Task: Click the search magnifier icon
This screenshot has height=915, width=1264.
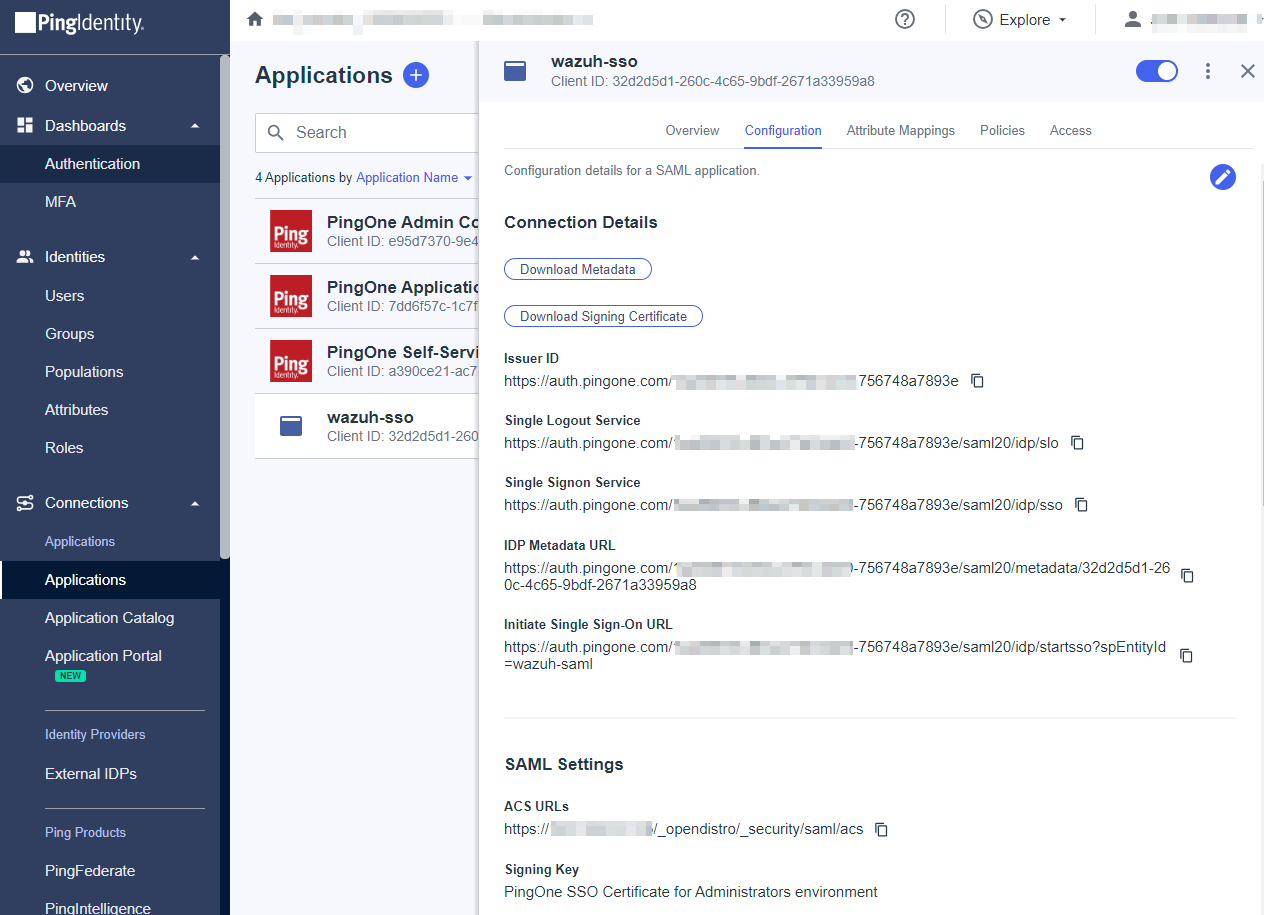Action: 276,133
